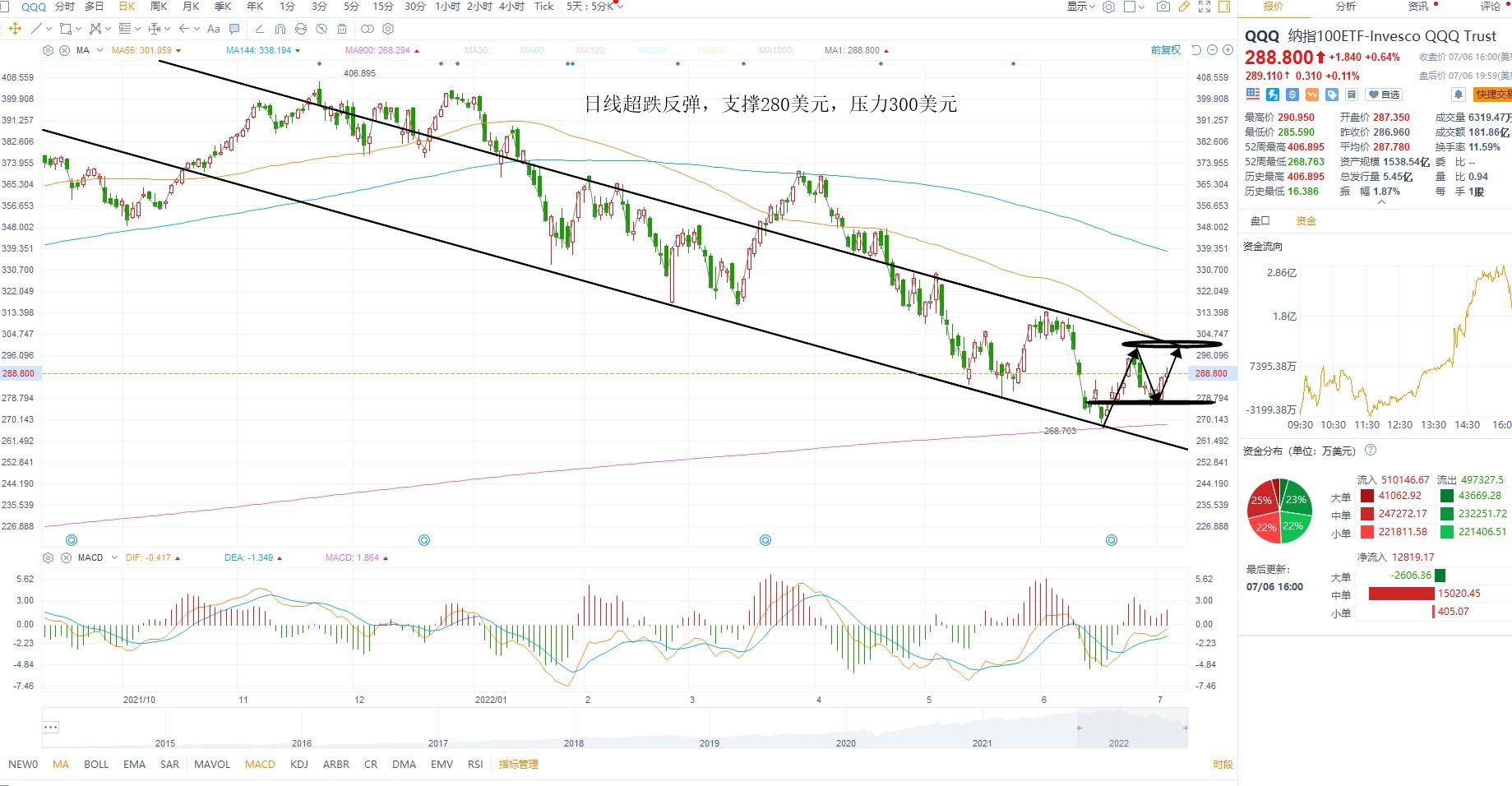Select the trend line drawing tool
1512x786 pixels.
coord(36,29)
